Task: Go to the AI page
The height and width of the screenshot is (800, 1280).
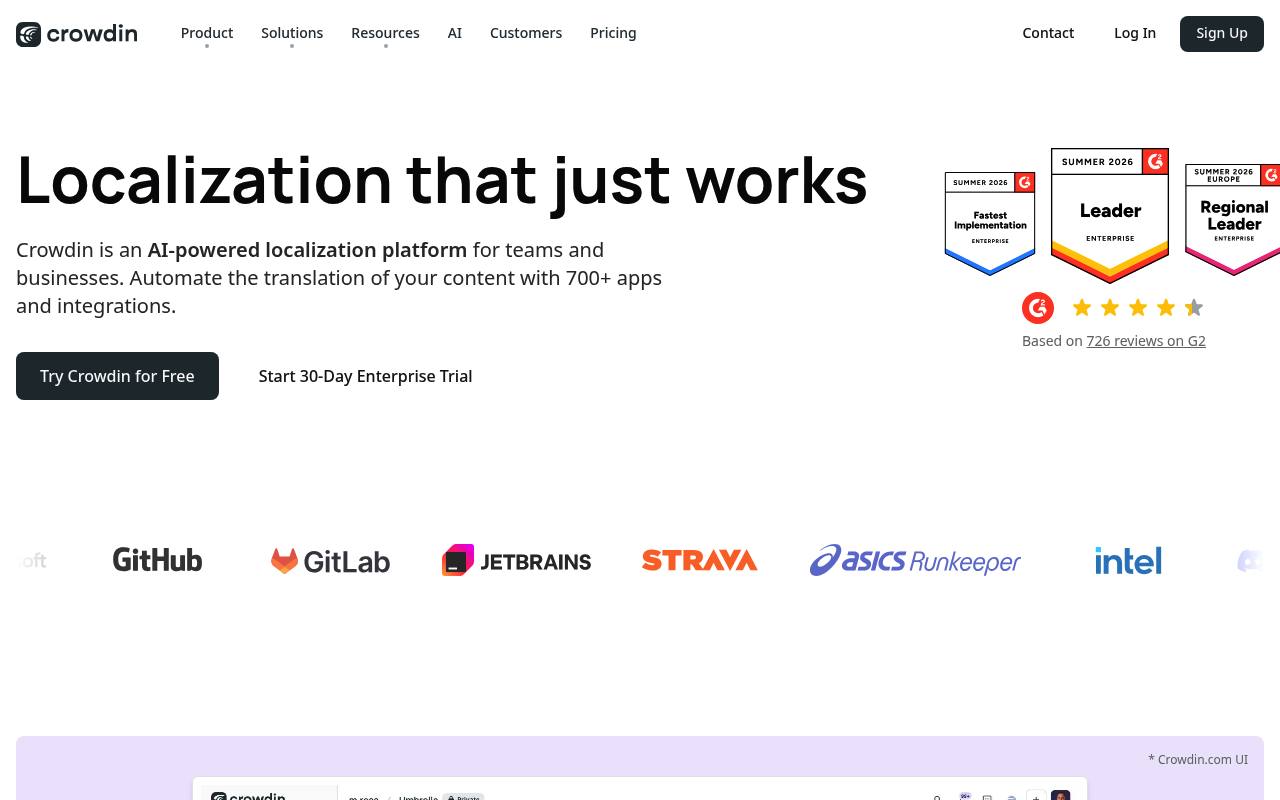Action: (x=455, y=33)
